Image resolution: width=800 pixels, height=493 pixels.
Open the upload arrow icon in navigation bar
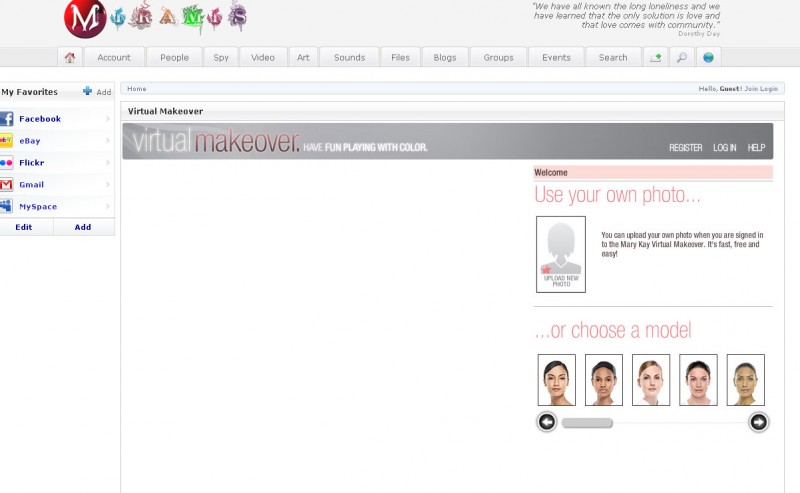click(656, 58)
